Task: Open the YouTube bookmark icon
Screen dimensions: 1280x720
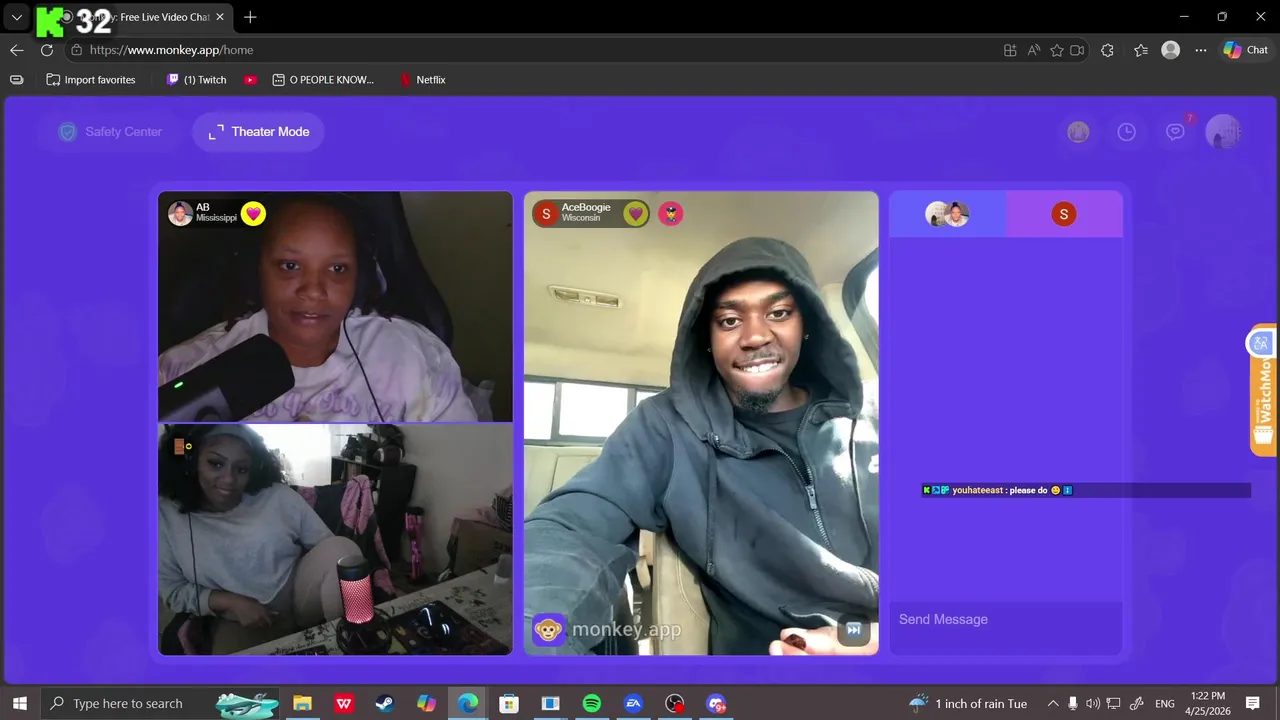Action: (x=250, y=80)
